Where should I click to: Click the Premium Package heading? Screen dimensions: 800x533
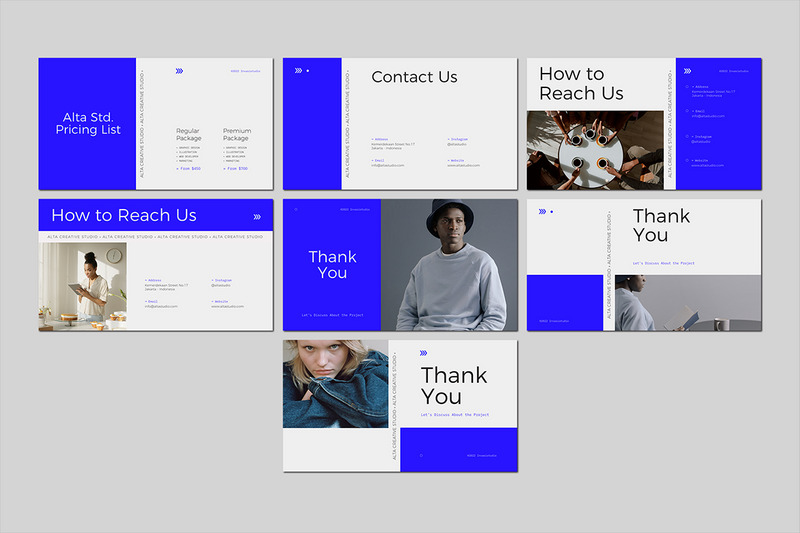tap(237, 135)
